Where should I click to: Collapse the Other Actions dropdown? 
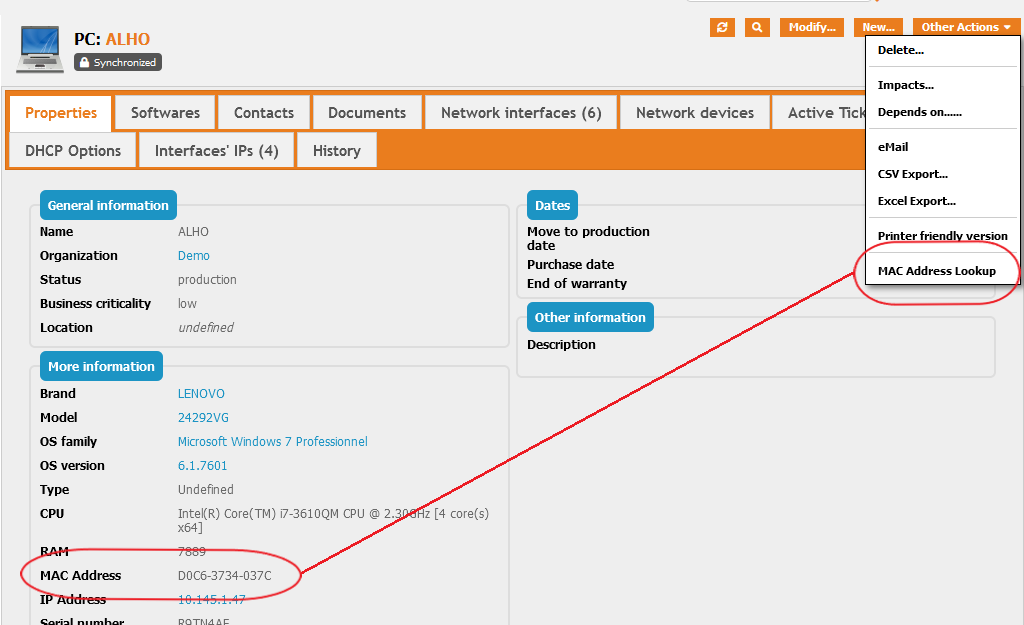click(x=965, y=27)
